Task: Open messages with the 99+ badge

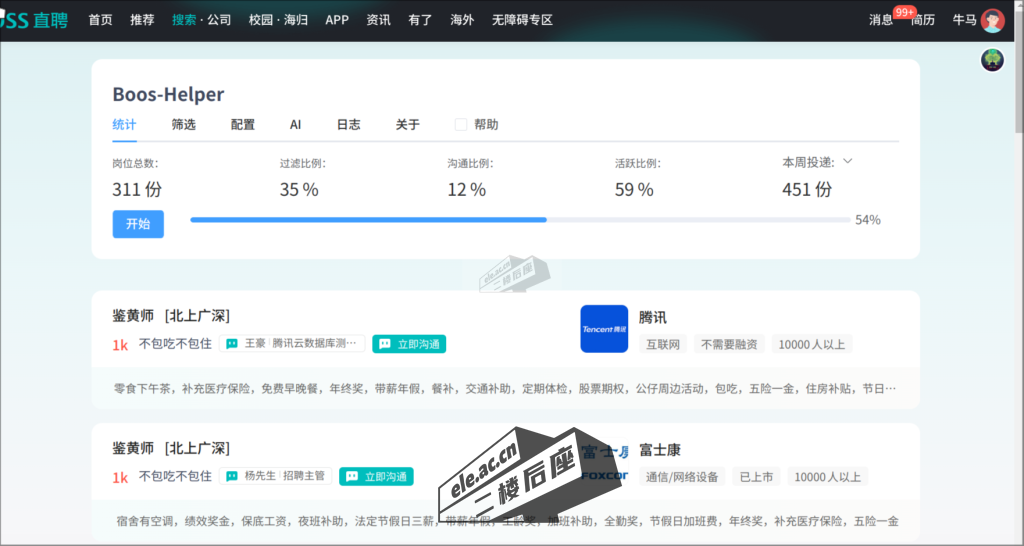Action: coord(880,20)
